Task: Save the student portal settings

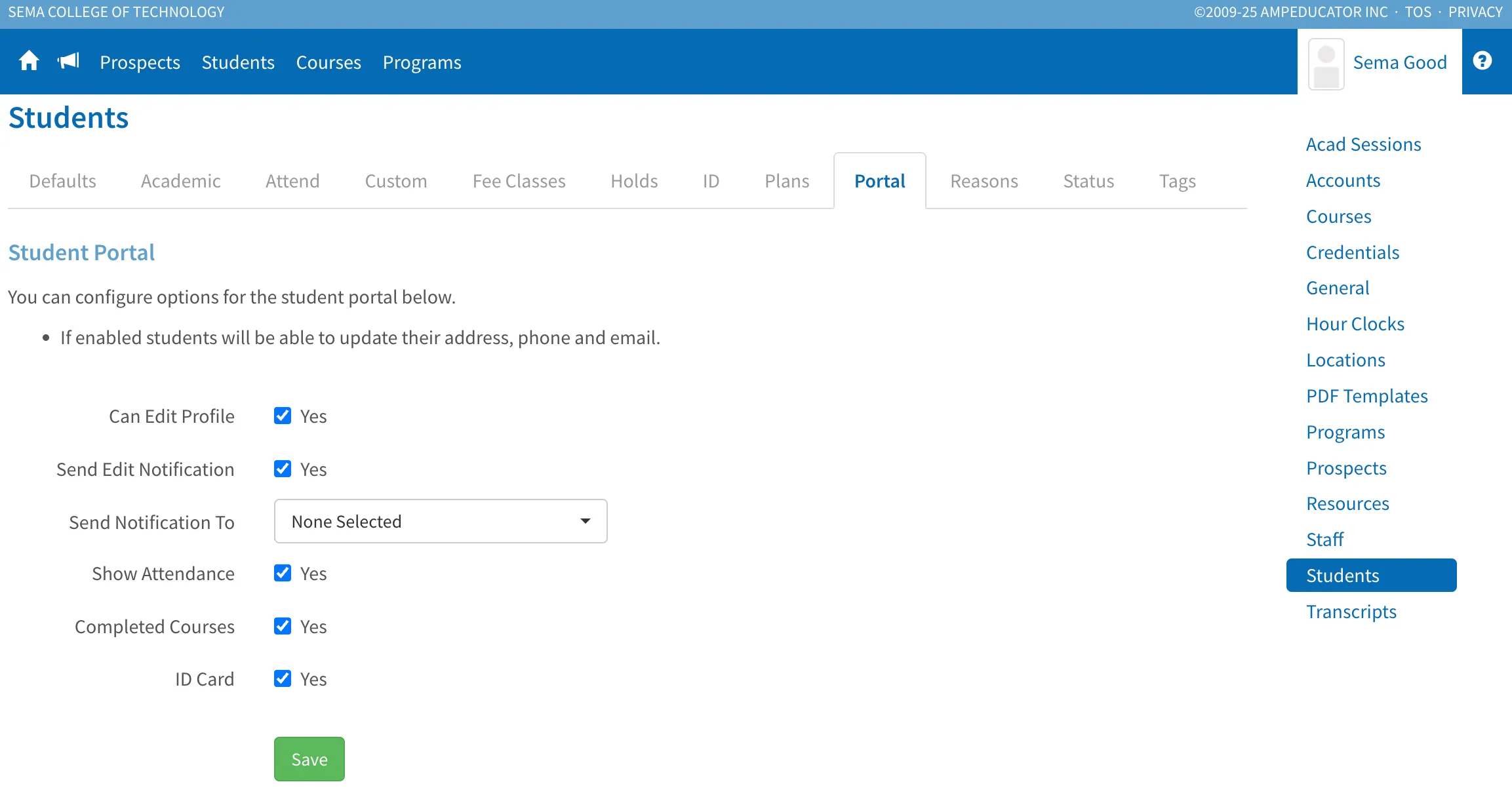Action: point(309,759)
